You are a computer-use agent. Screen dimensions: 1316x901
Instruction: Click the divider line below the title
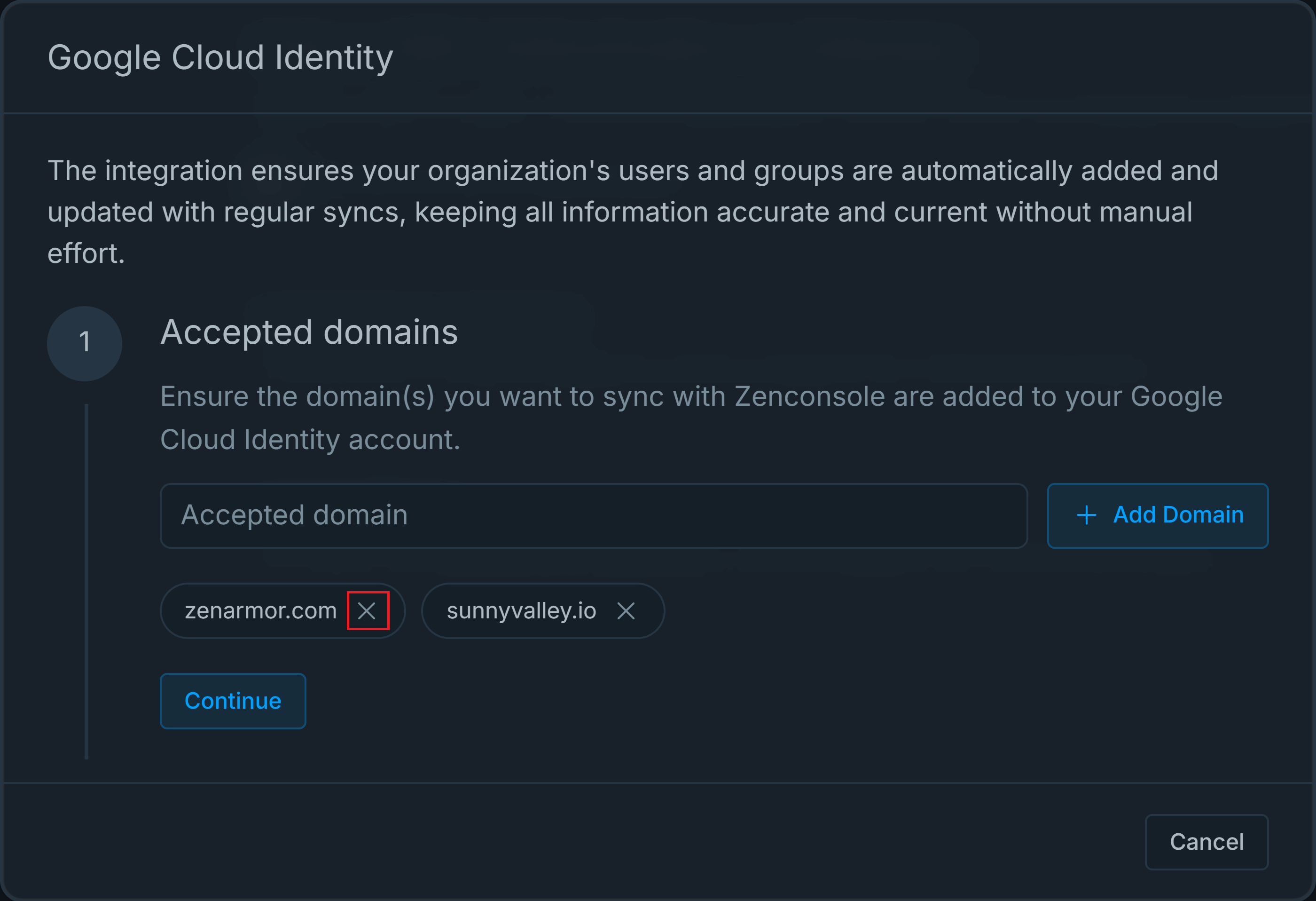click(658, 113)
